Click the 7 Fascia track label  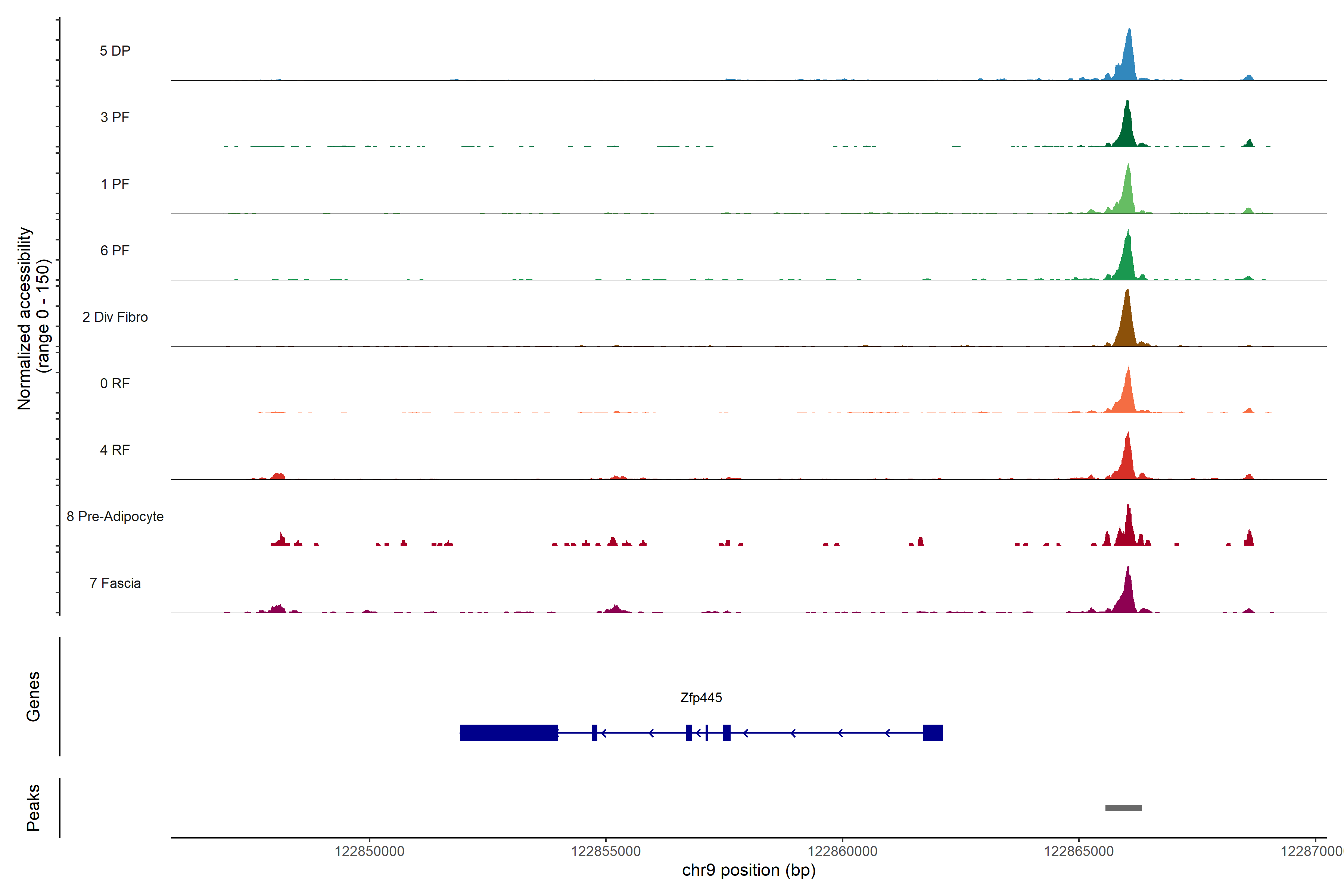[115, 584]
